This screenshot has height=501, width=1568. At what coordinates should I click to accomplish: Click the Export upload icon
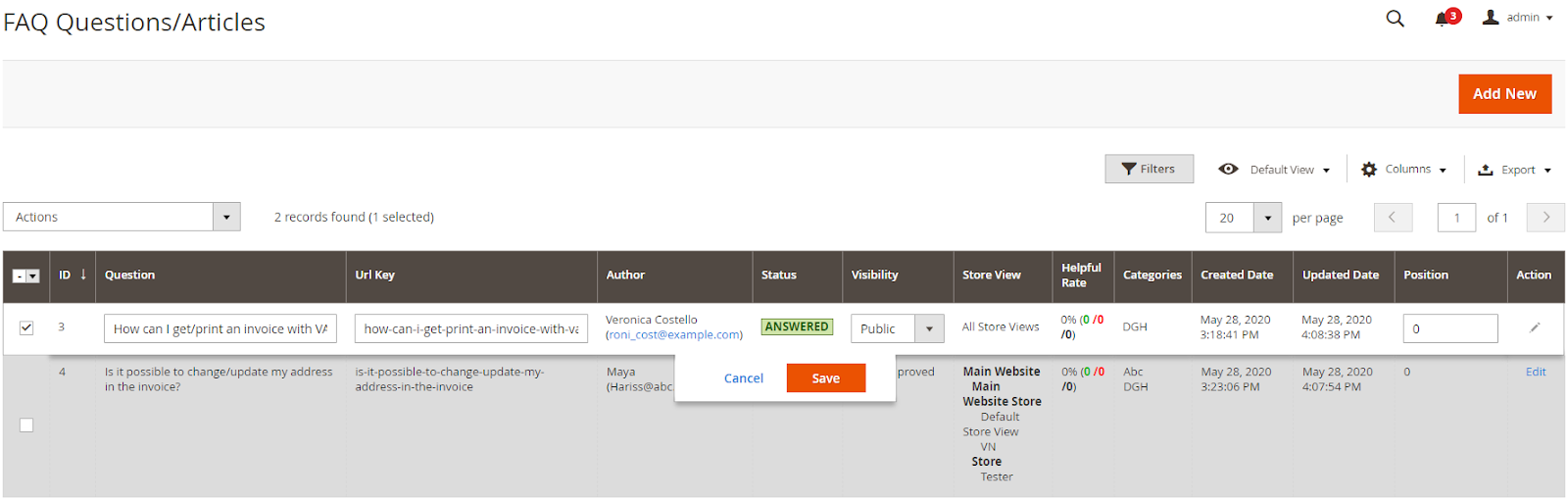pos(1485,170)
